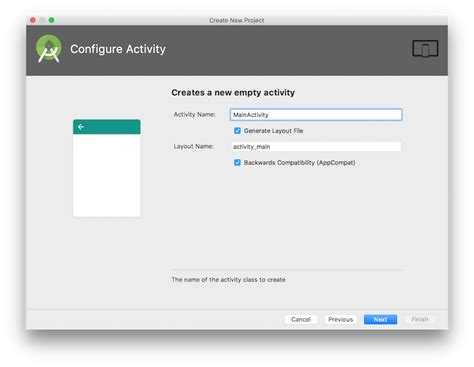The width and height of the screenshot is (474, 367).
Task: Click the Previous button
Action: pos(340,319)
